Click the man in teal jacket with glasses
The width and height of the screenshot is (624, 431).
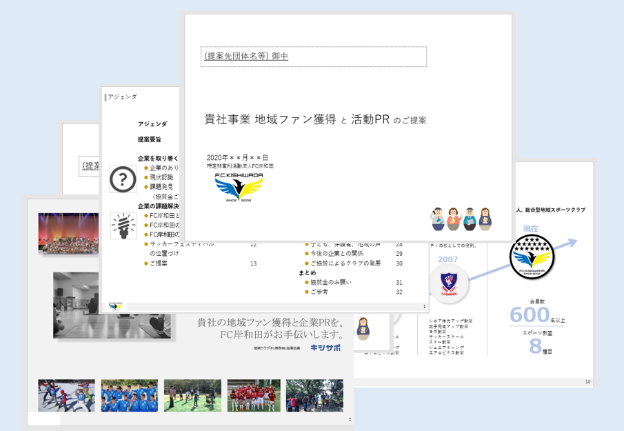[470, 219]
